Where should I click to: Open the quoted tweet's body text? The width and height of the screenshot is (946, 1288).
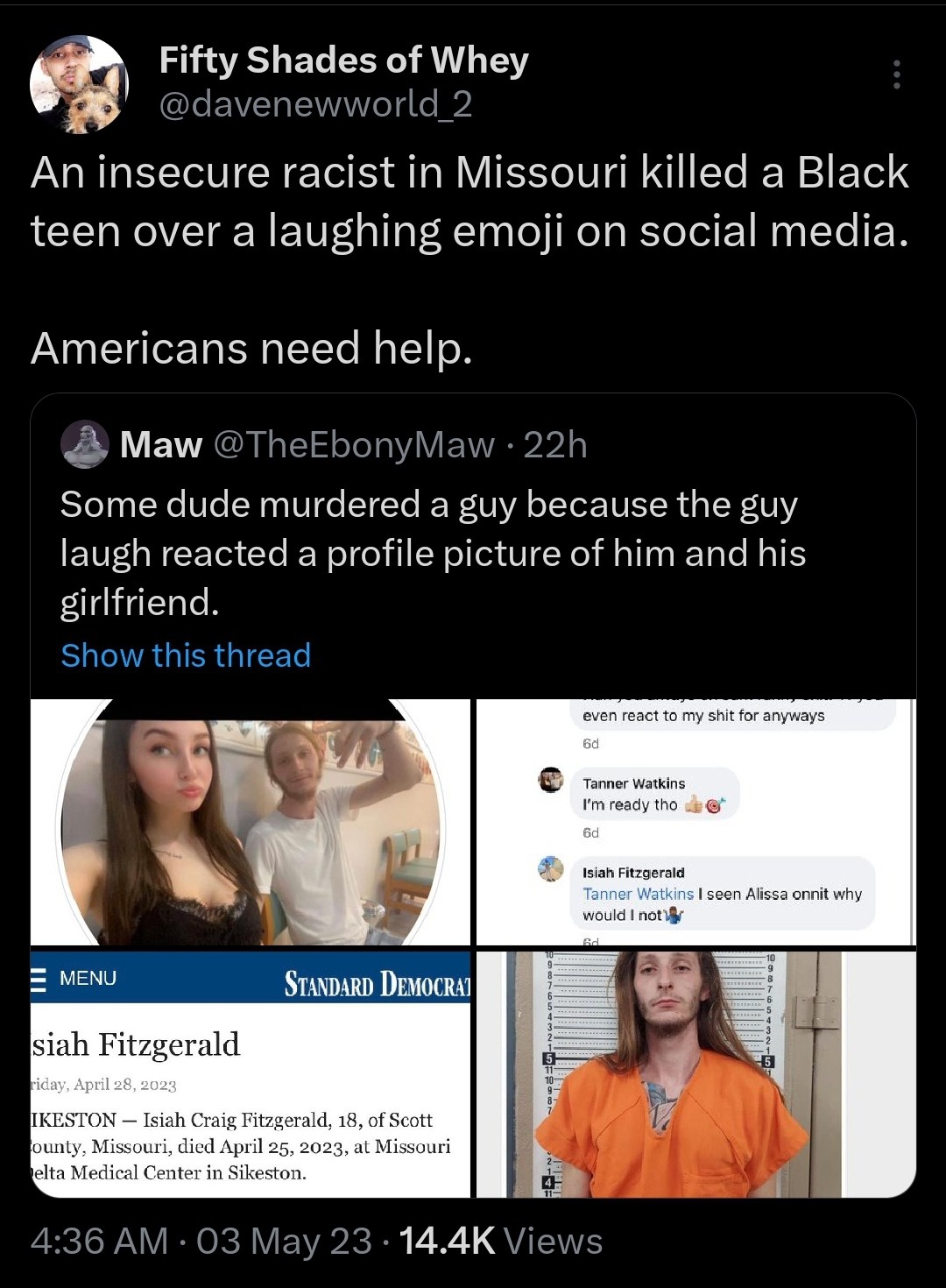click(433, 553)
